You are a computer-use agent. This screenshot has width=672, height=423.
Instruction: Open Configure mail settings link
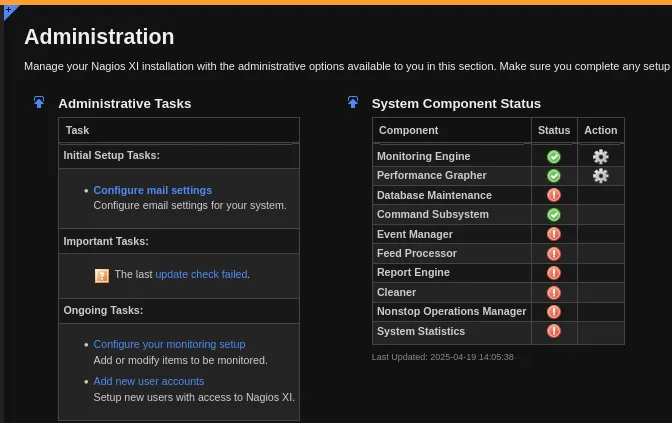152,190
